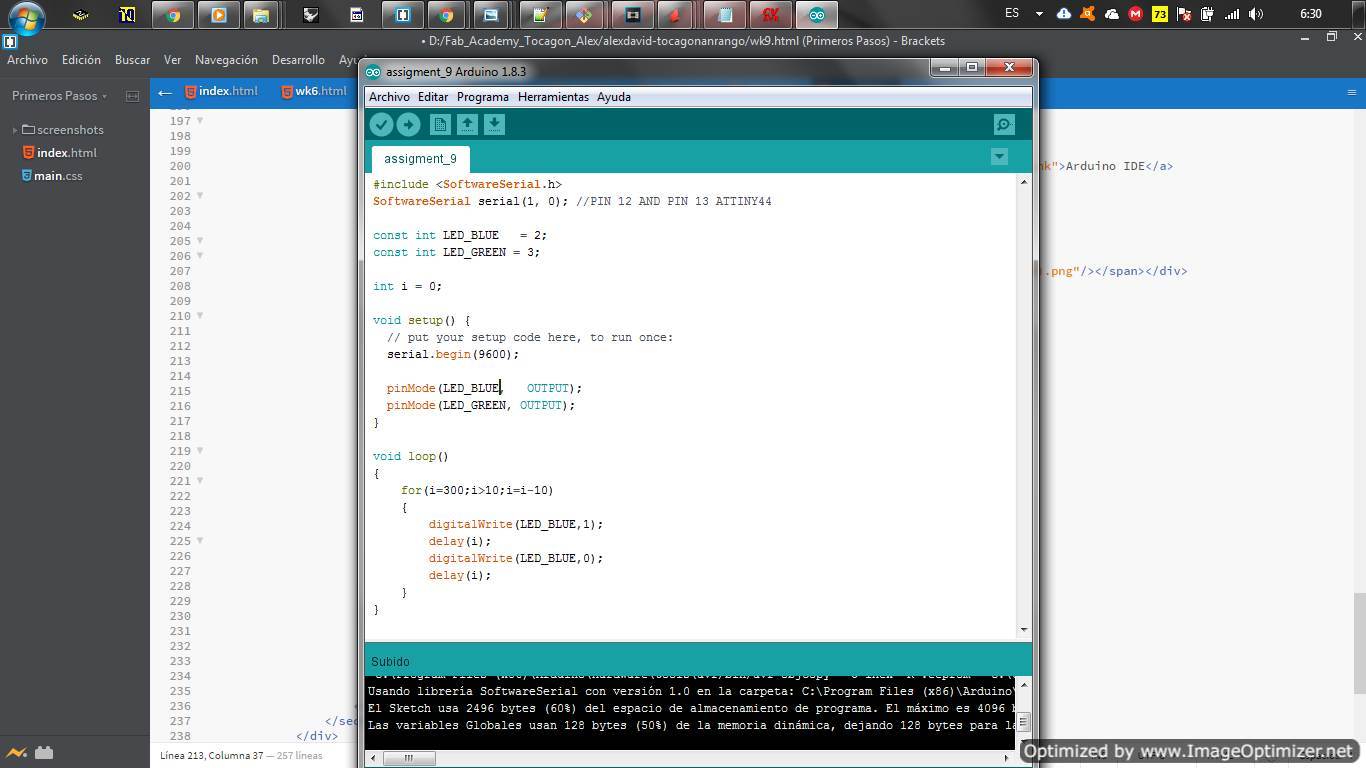Image resolution: width=1366 pixels, height=768 pixels.
Task: Click Brackets vertical scrollbar thumb at right edge
Action: pyautogui.click(x=1360, y=645)
